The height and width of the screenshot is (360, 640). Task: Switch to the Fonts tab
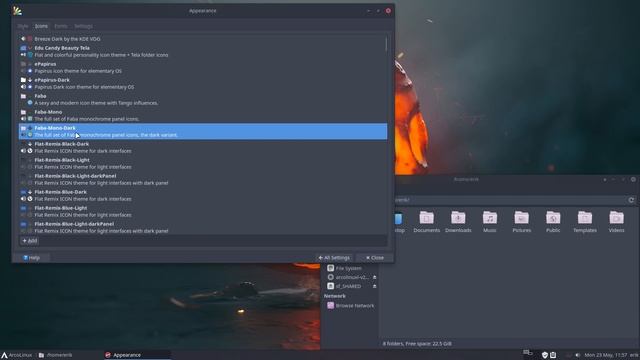pos(61,26)
